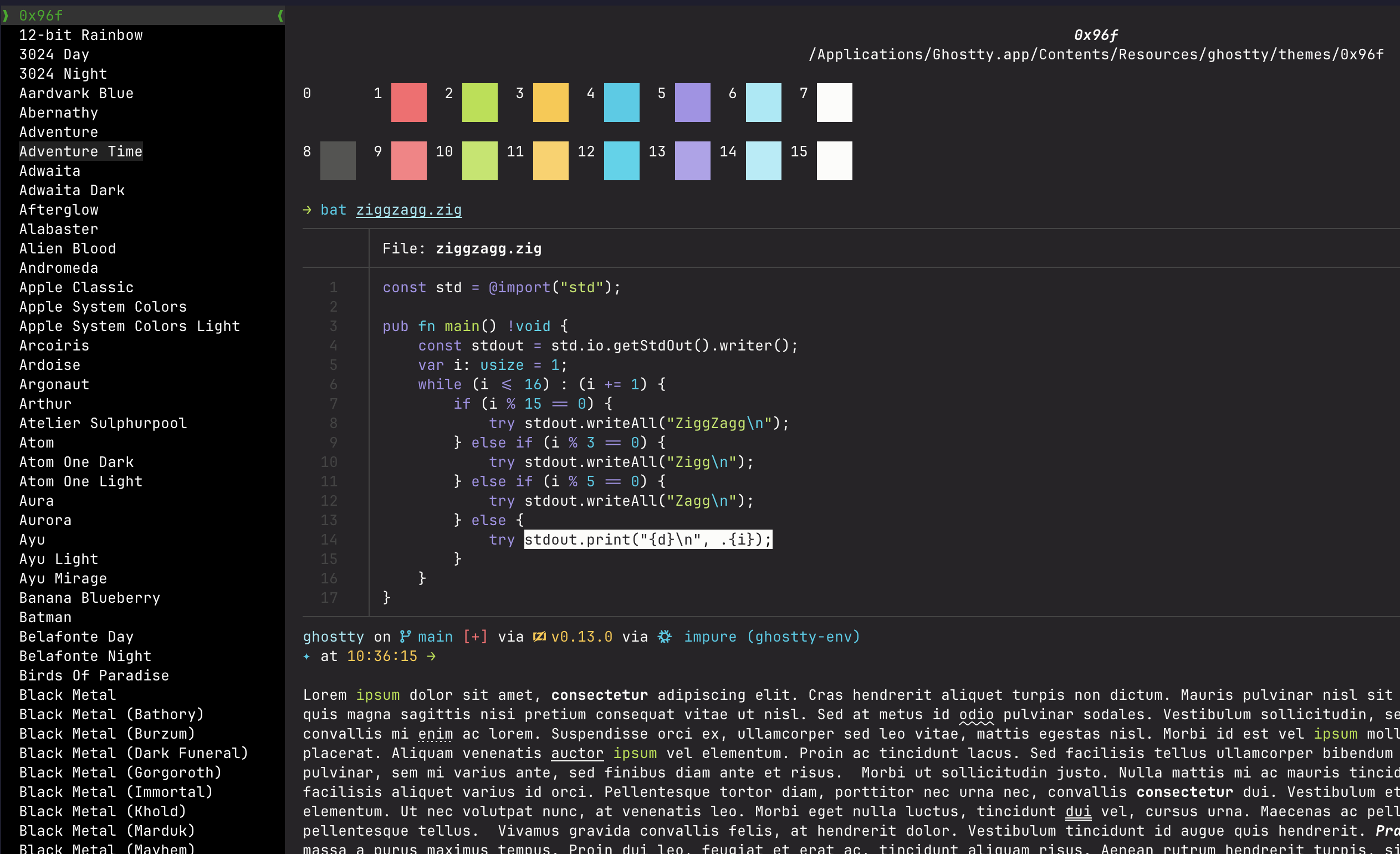This screenshot has width=1400, height=854.
Task: Click the yellow color swatch numbered 11
Action: pos(550,160)
